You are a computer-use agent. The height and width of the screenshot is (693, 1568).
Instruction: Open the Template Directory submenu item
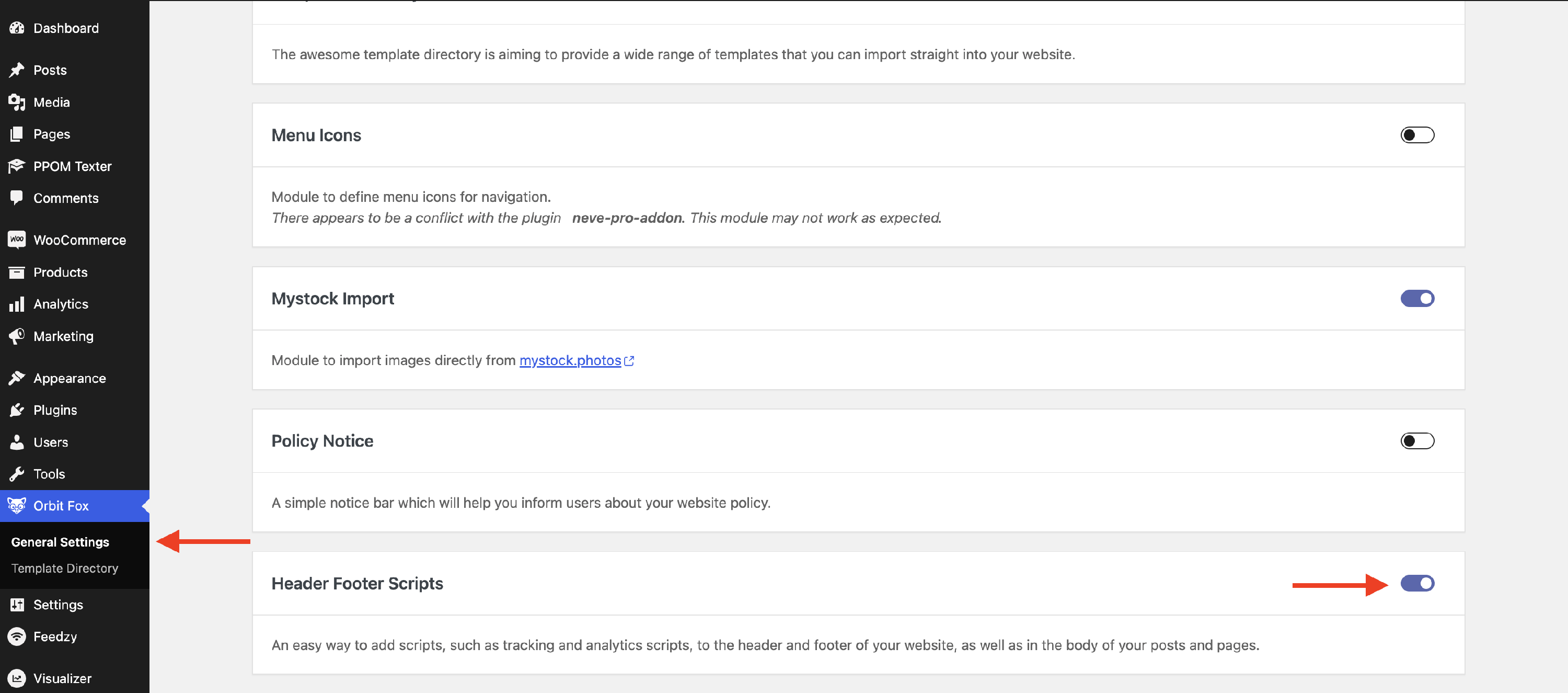[64, 568]
